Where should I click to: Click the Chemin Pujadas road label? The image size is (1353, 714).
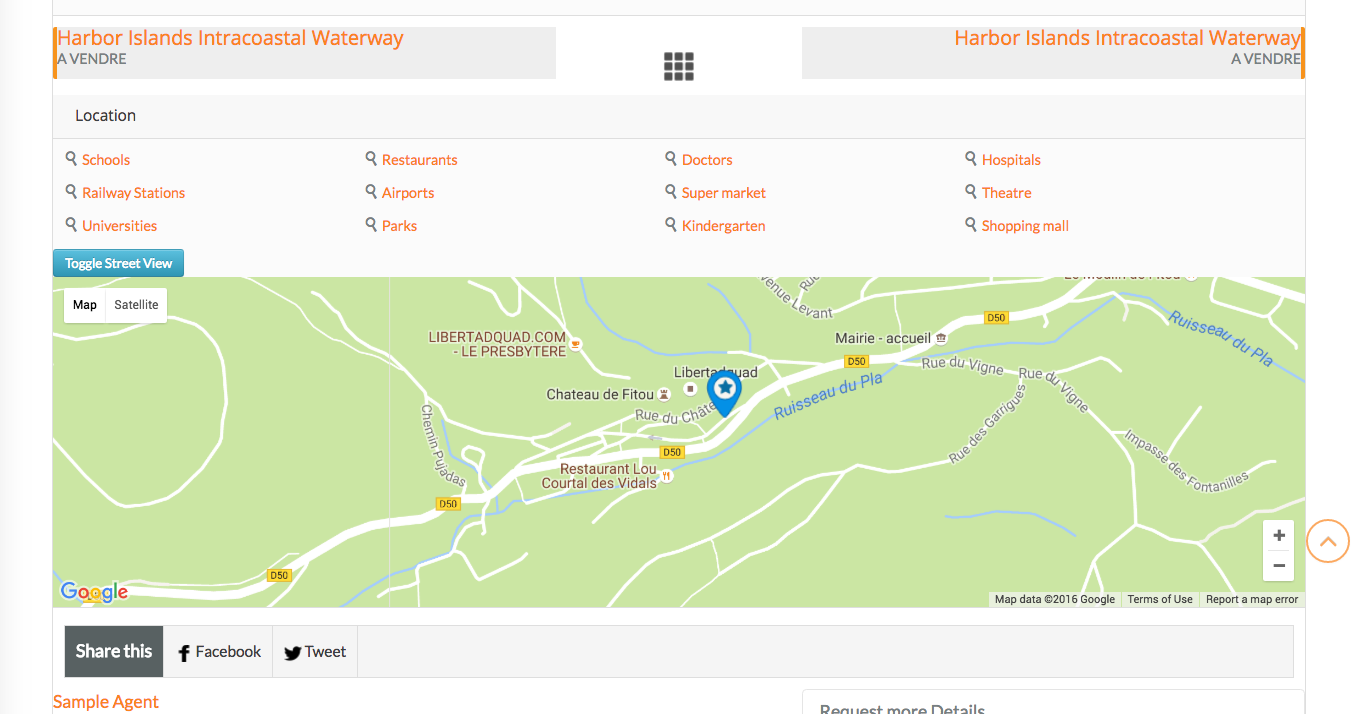444,445
